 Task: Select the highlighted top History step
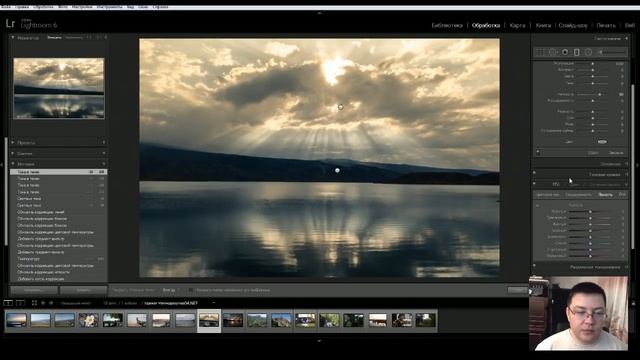point(58,172)
